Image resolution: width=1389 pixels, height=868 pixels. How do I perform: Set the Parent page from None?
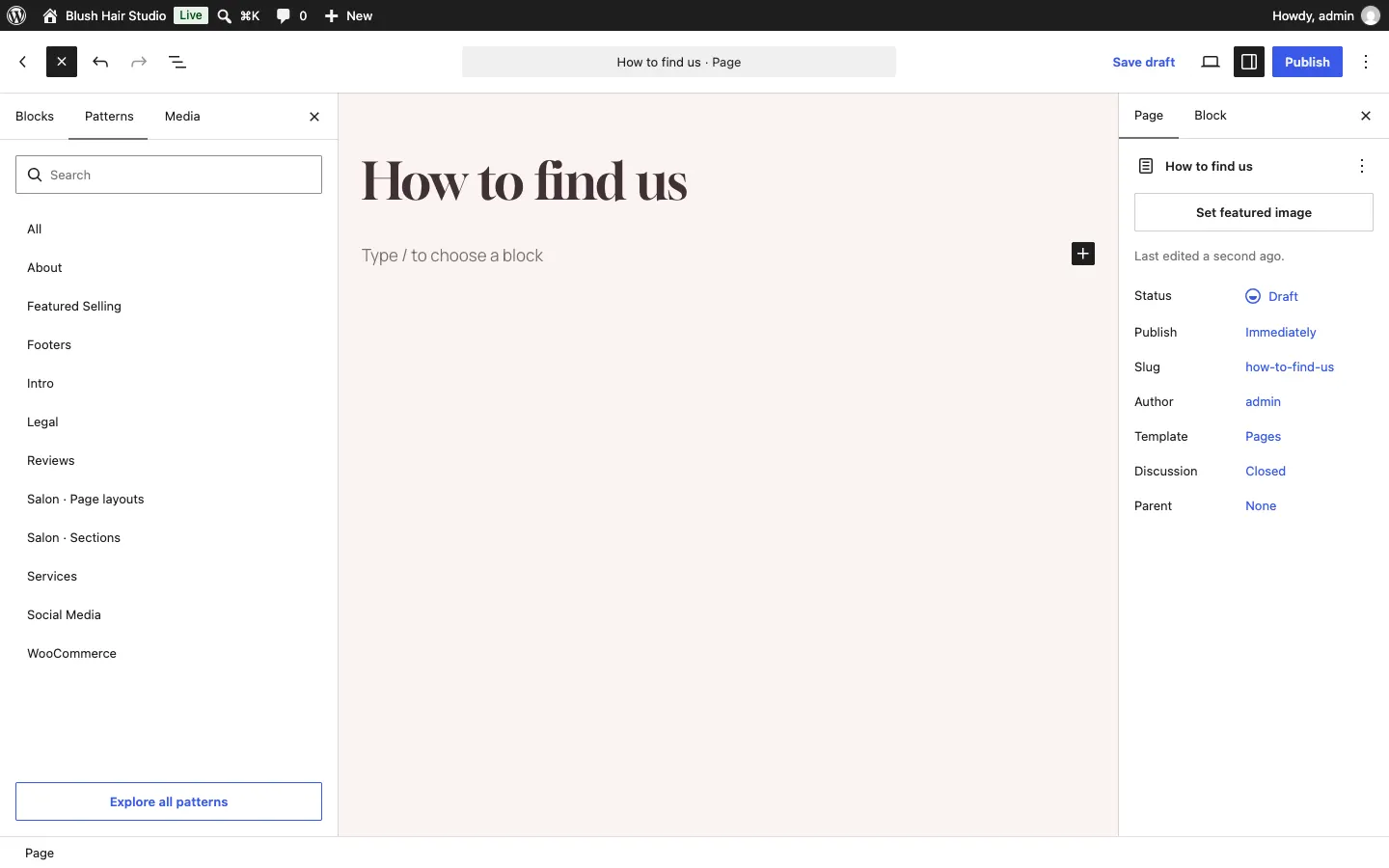(1261, 506)
